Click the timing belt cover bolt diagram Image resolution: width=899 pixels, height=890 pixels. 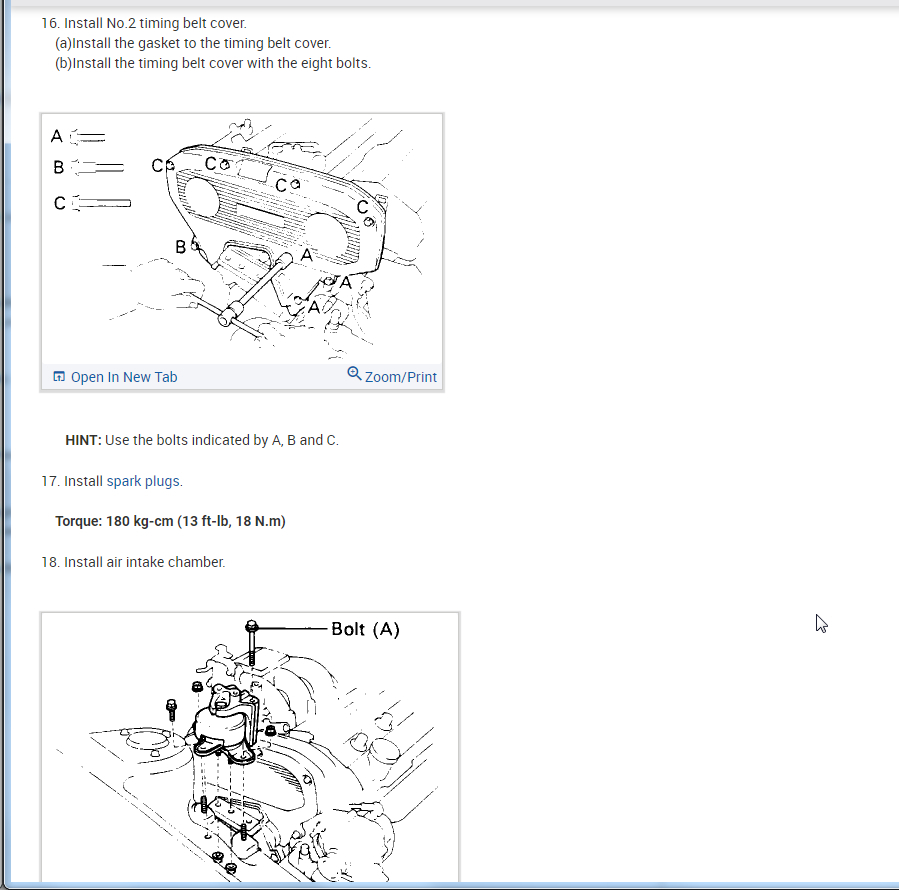pos(242,239)
